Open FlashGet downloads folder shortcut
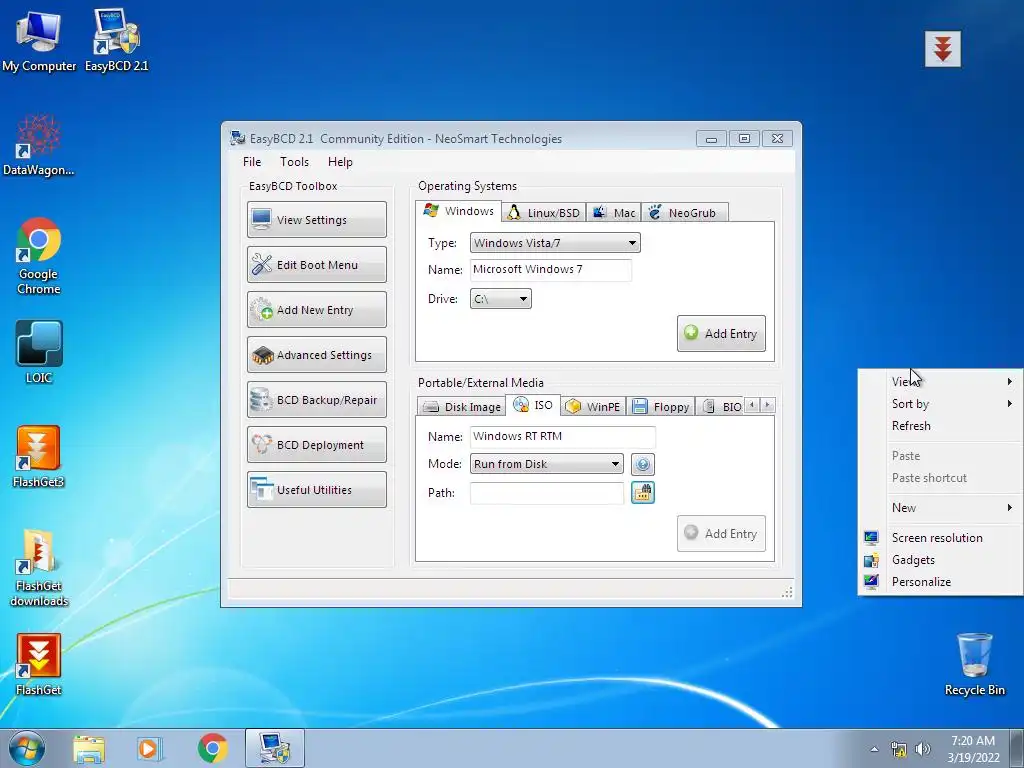Image resolution: width=1024 pixels, height=768 pixels. click(39, 567)
